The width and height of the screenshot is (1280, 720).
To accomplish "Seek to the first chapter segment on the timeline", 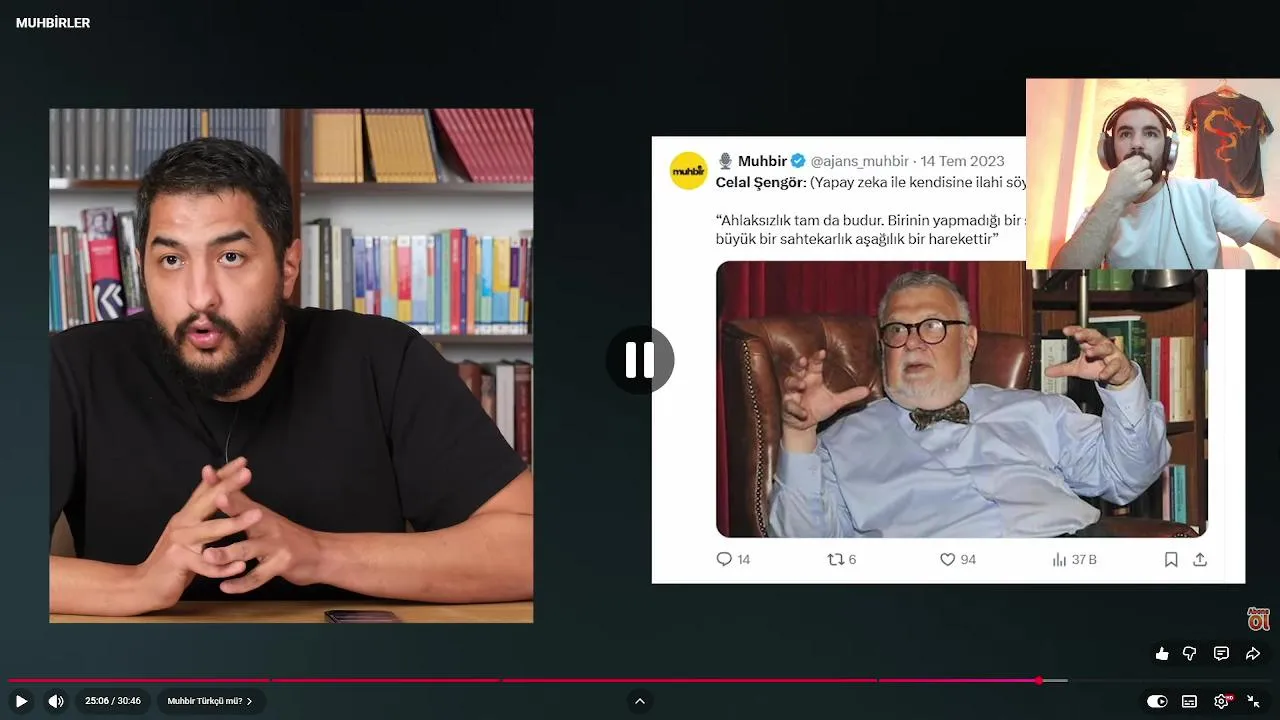I will tap(138, 680).
